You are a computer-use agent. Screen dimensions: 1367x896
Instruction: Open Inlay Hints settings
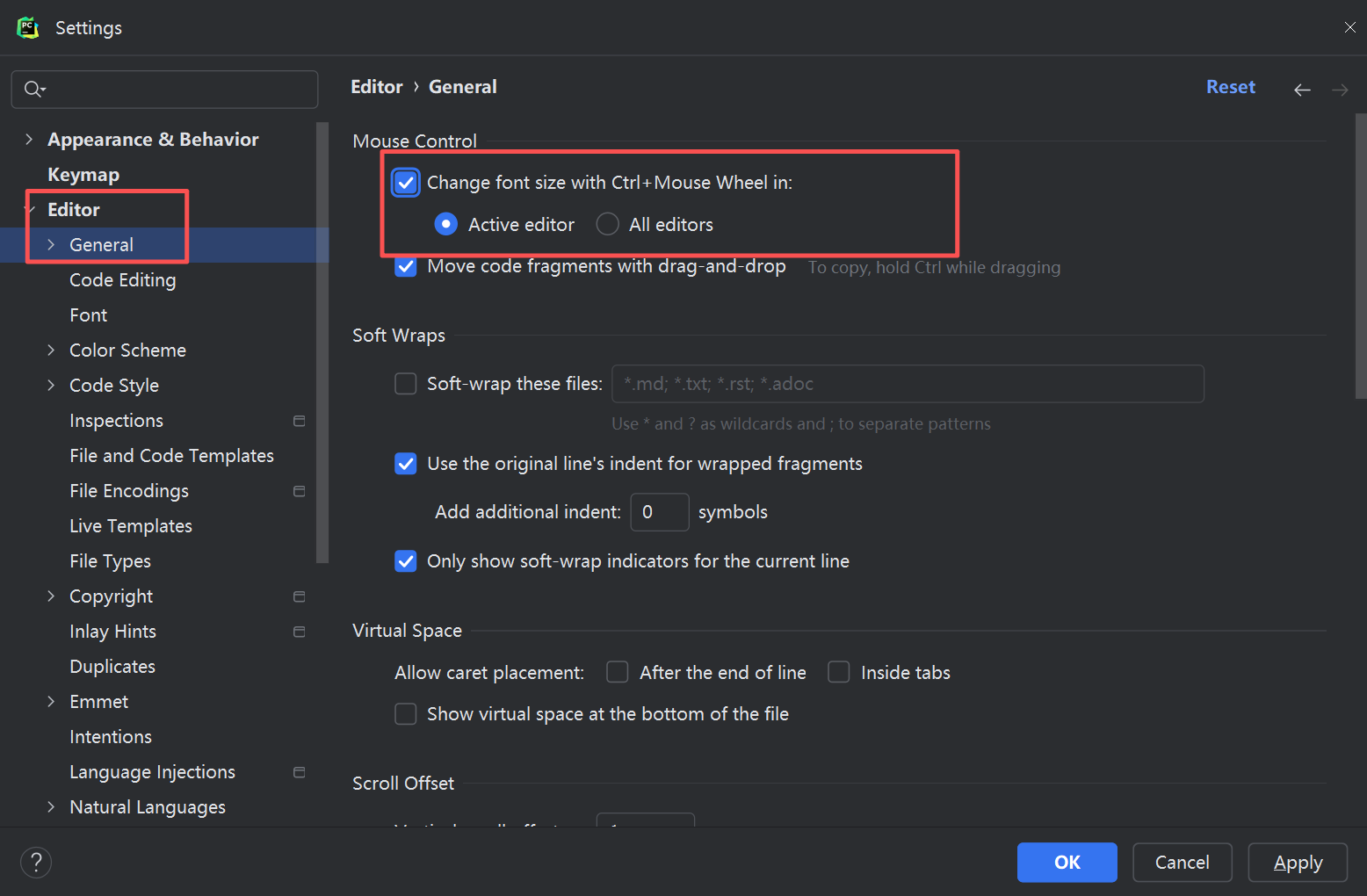pos(113,632)
